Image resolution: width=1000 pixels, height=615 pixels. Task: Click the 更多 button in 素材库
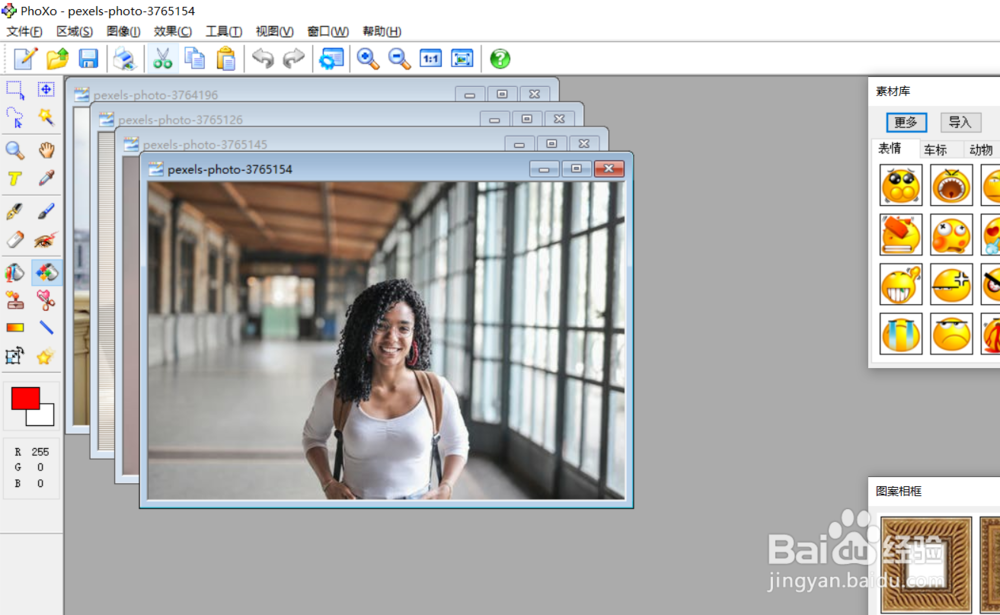pos(906,122)
